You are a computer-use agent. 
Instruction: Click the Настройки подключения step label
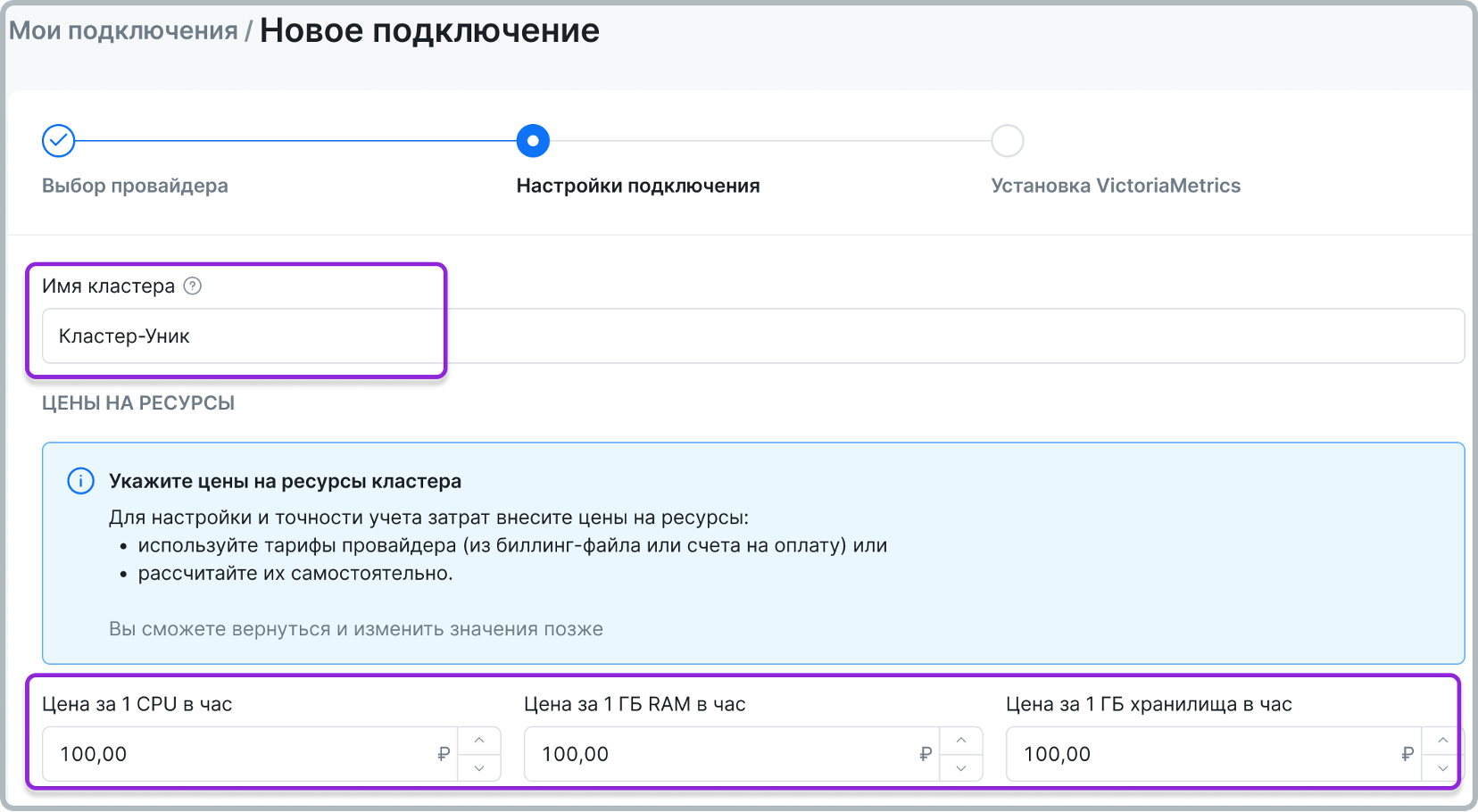point(638,186)
